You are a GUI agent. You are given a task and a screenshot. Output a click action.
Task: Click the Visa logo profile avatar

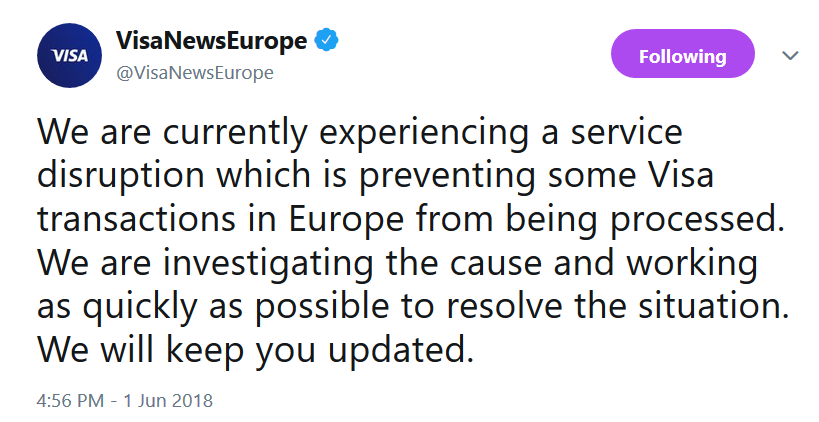(71, 56)
